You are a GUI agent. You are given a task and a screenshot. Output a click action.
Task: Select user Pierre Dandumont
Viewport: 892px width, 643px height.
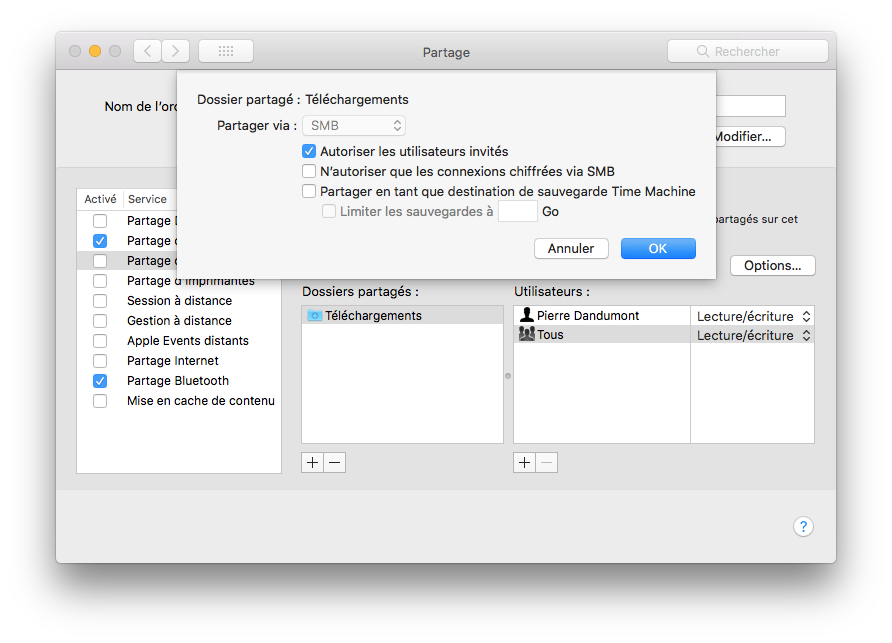602,315
